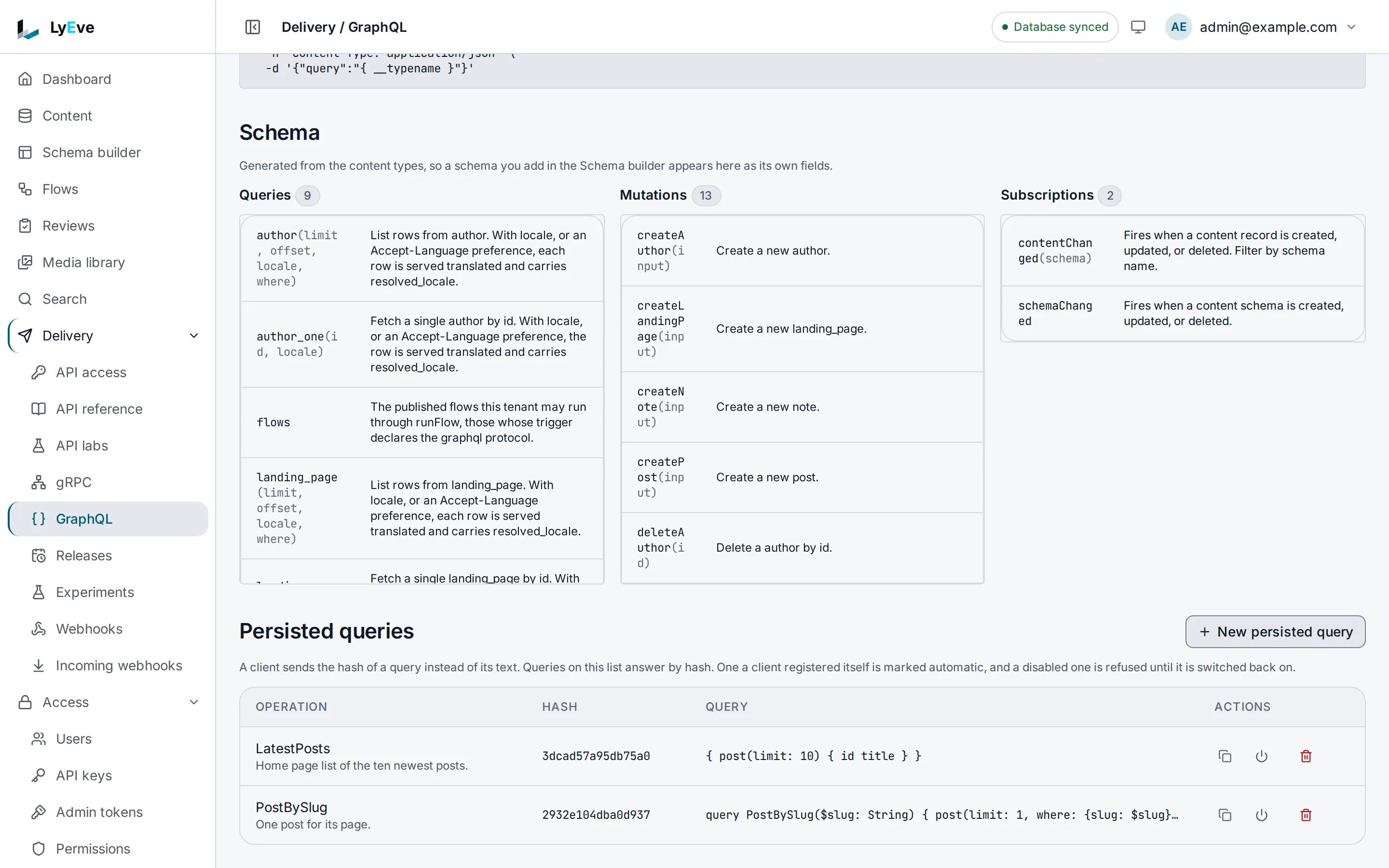This screenshot has height=868, width=1389.
Task: Open API keys page
Action: click(108, 775)
